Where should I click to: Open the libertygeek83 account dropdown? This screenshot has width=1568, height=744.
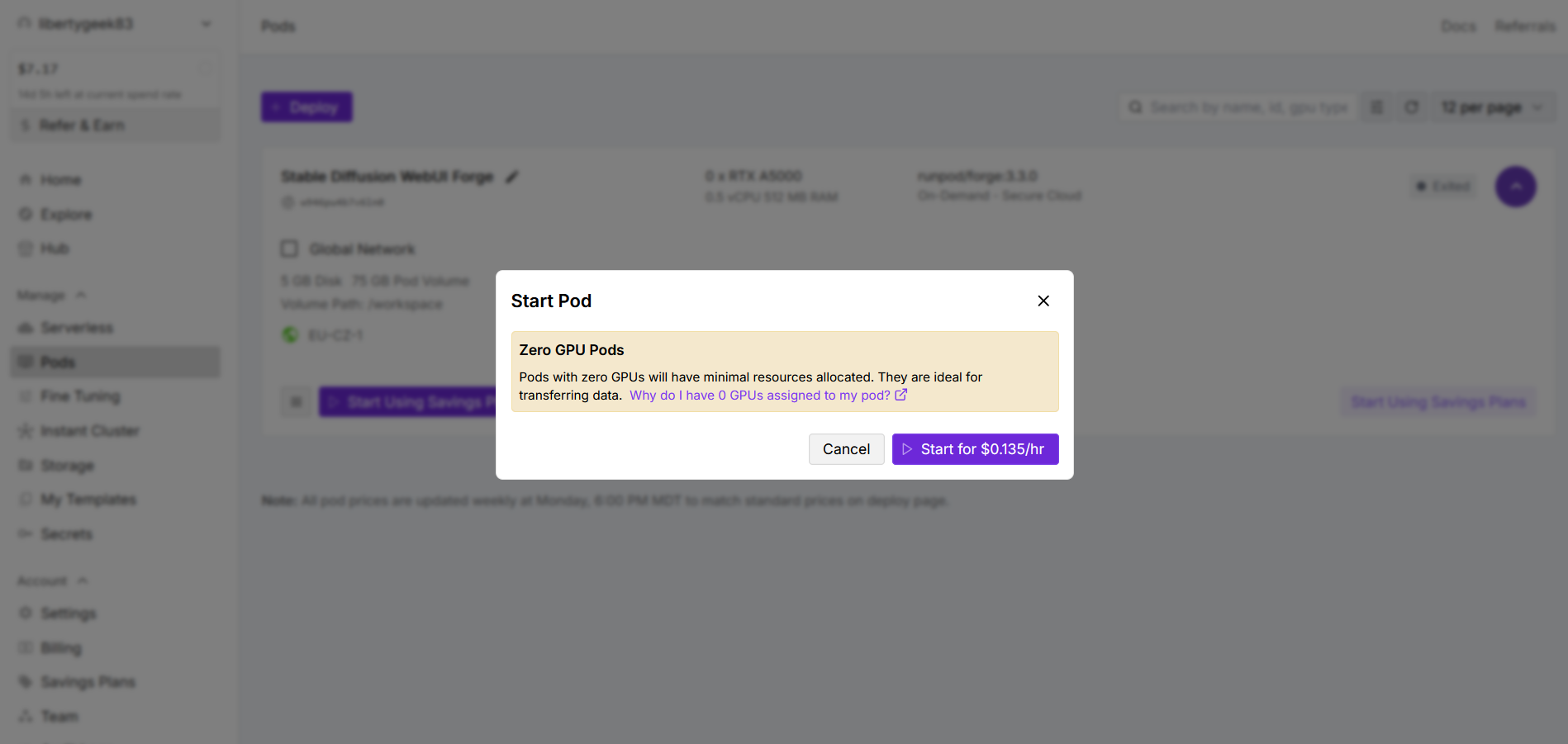(x=116, y=24)
